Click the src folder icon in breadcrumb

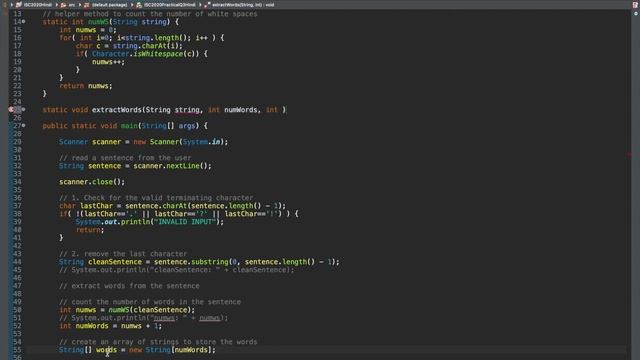(x=63, y=5)
